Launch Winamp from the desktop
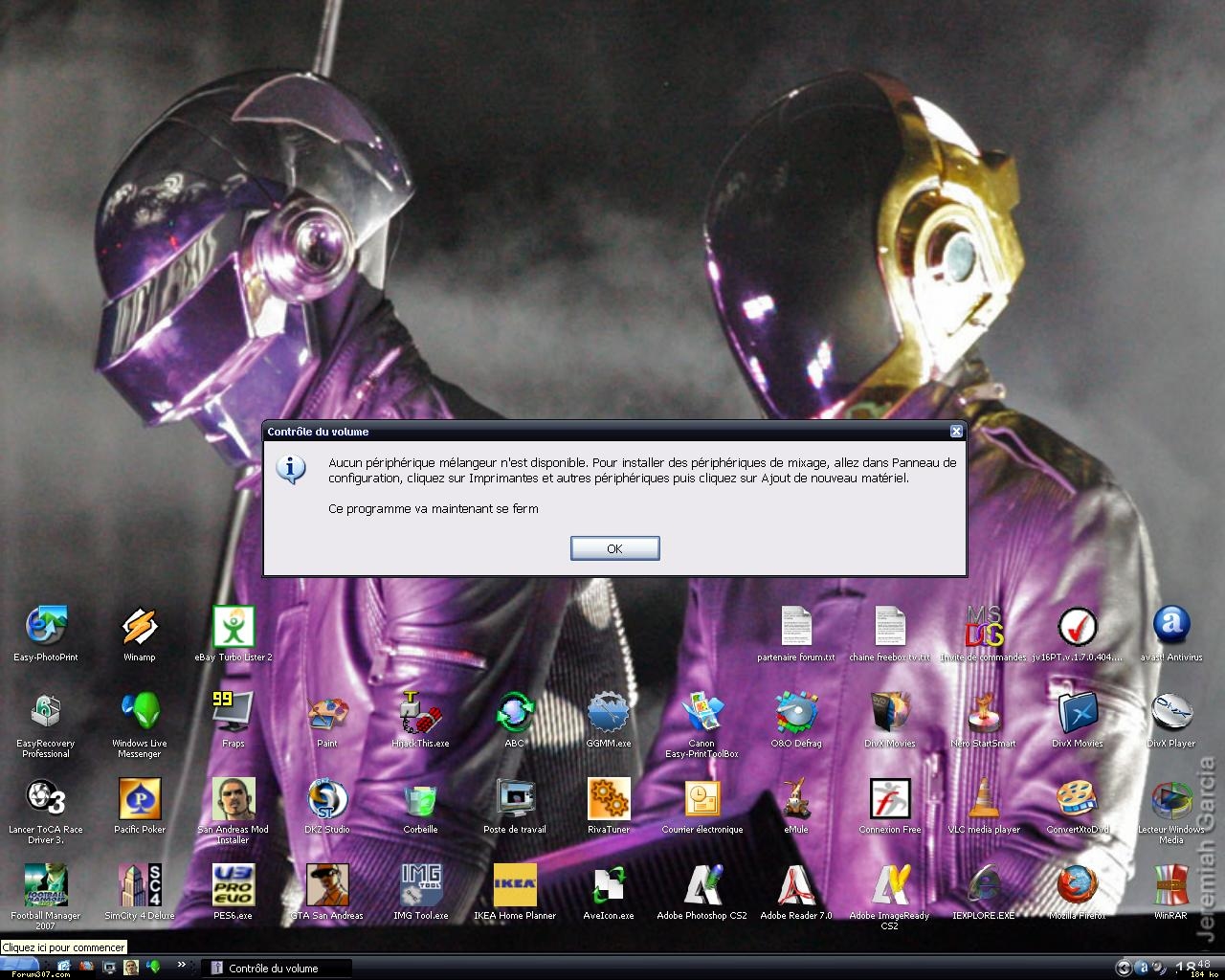 (140, 634)
